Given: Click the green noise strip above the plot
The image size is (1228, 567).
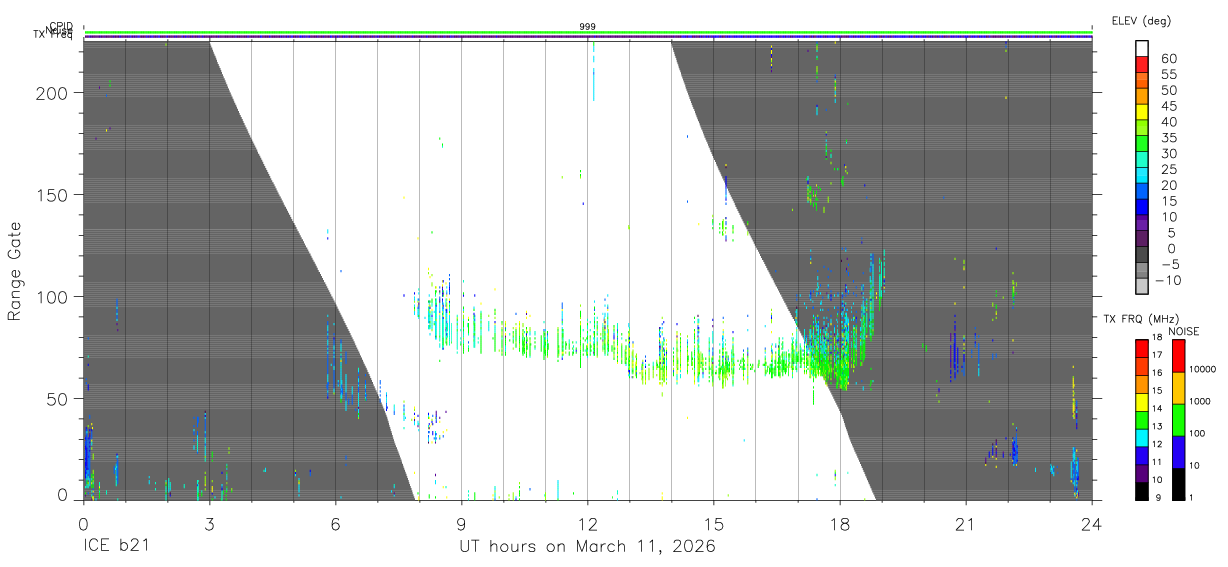Looking at the screenshot, I should [x=588, y=32].
